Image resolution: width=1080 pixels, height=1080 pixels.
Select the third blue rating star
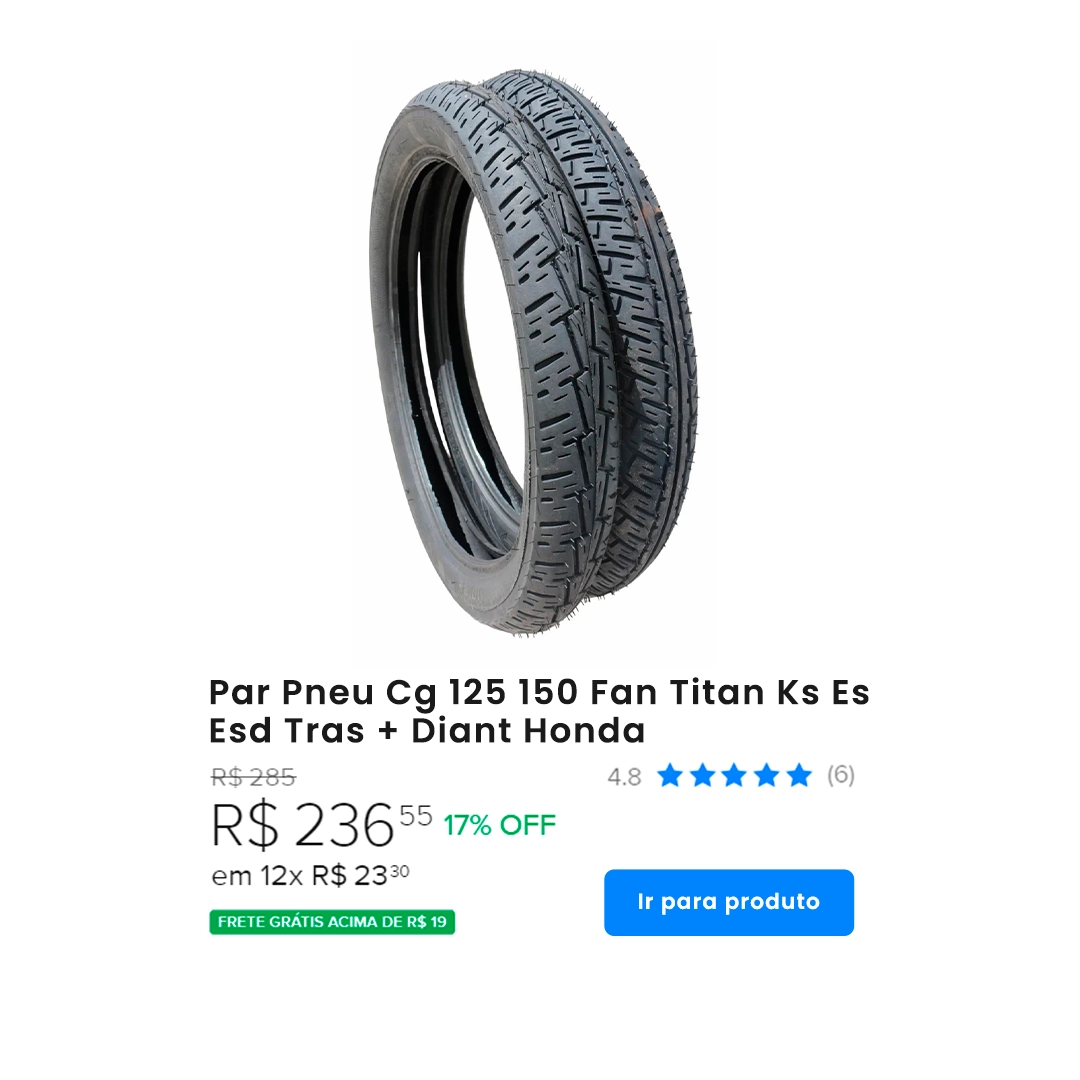[734, 776]
